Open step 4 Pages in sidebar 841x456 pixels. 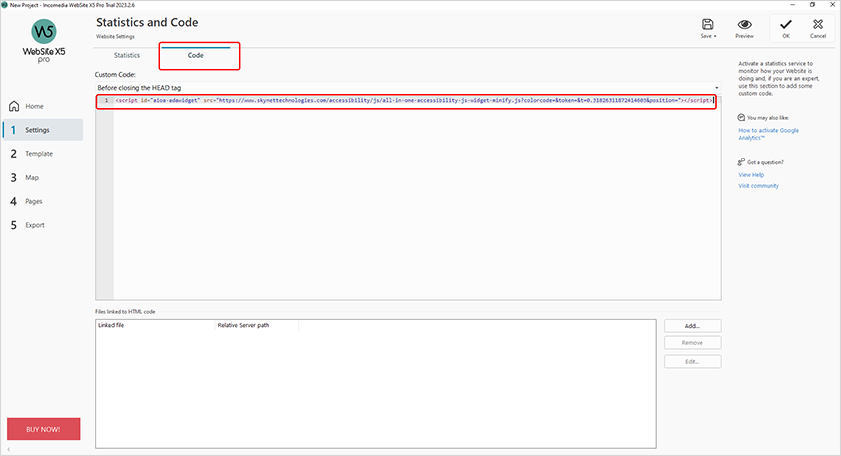35,201
